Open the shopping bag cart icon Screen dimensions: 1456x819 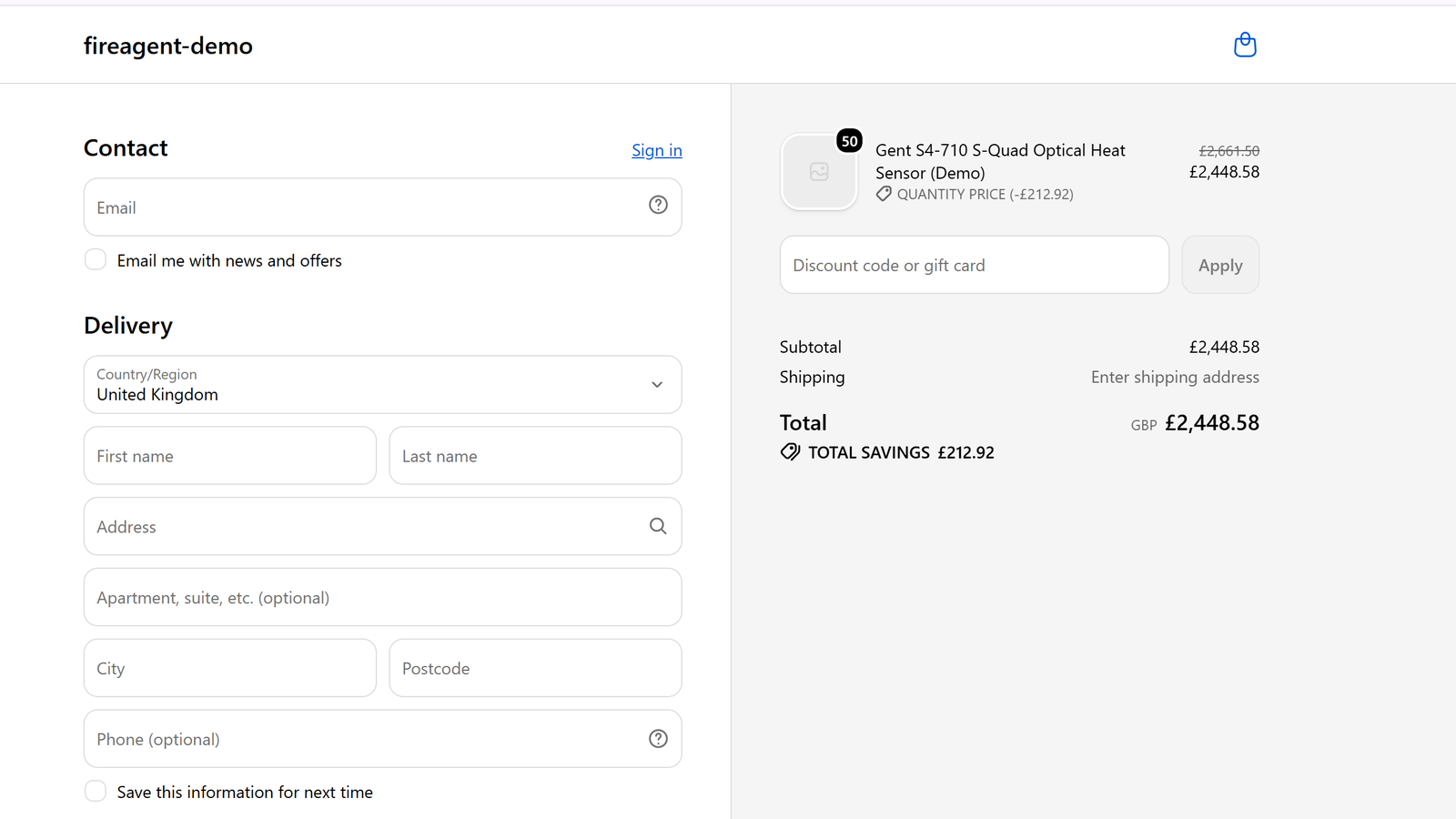tap(1245, 45)
